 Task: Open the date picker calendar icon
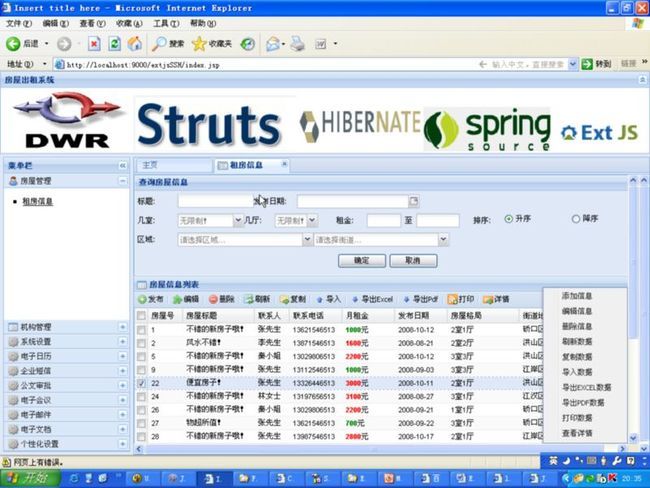413,201
